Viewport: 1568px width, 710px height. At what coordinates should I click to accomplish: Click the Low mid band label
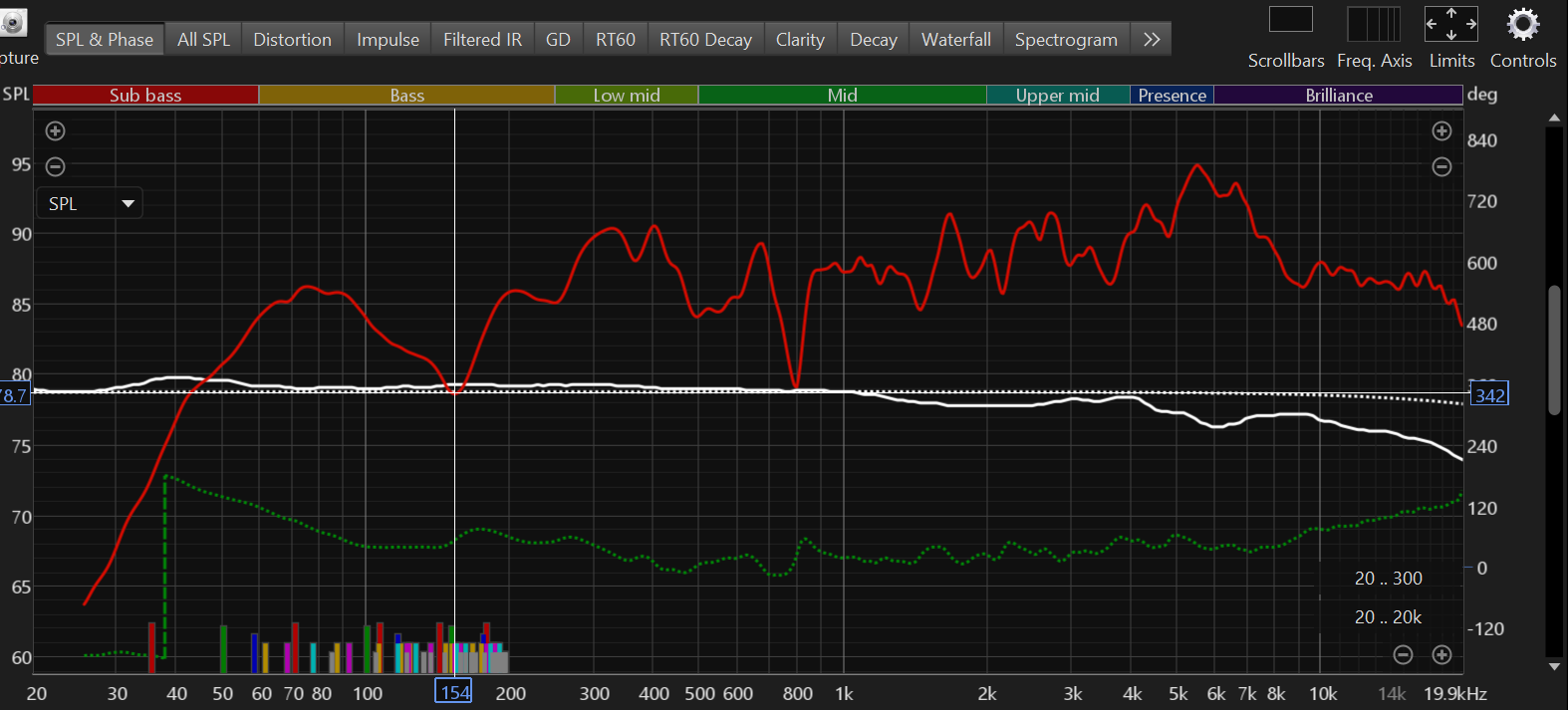click(627, 96)
